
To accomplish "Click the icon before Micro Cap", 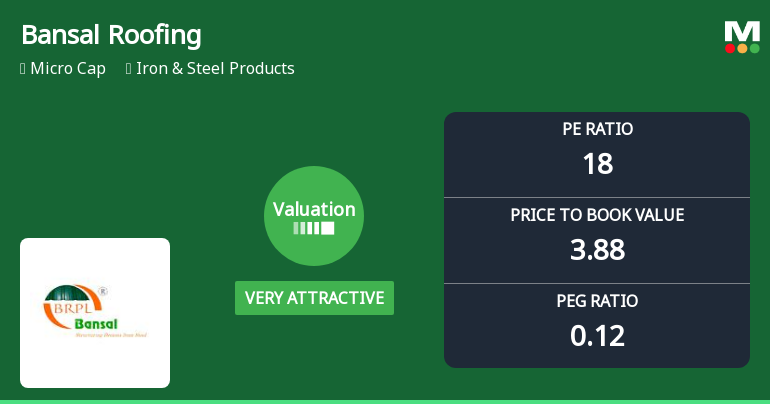I will [23, 69].
